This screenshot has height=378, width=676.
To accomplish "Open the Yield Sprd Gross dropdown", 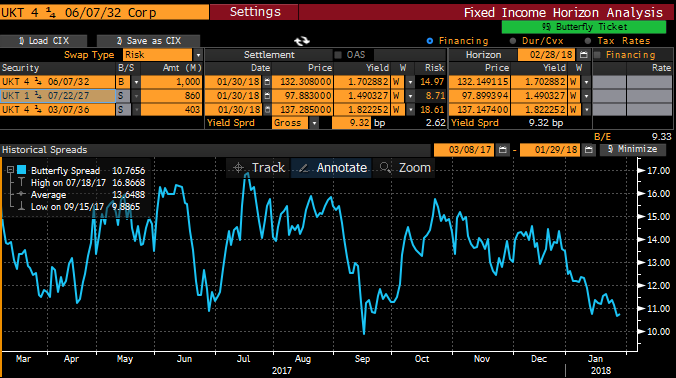I will [314, 123].
